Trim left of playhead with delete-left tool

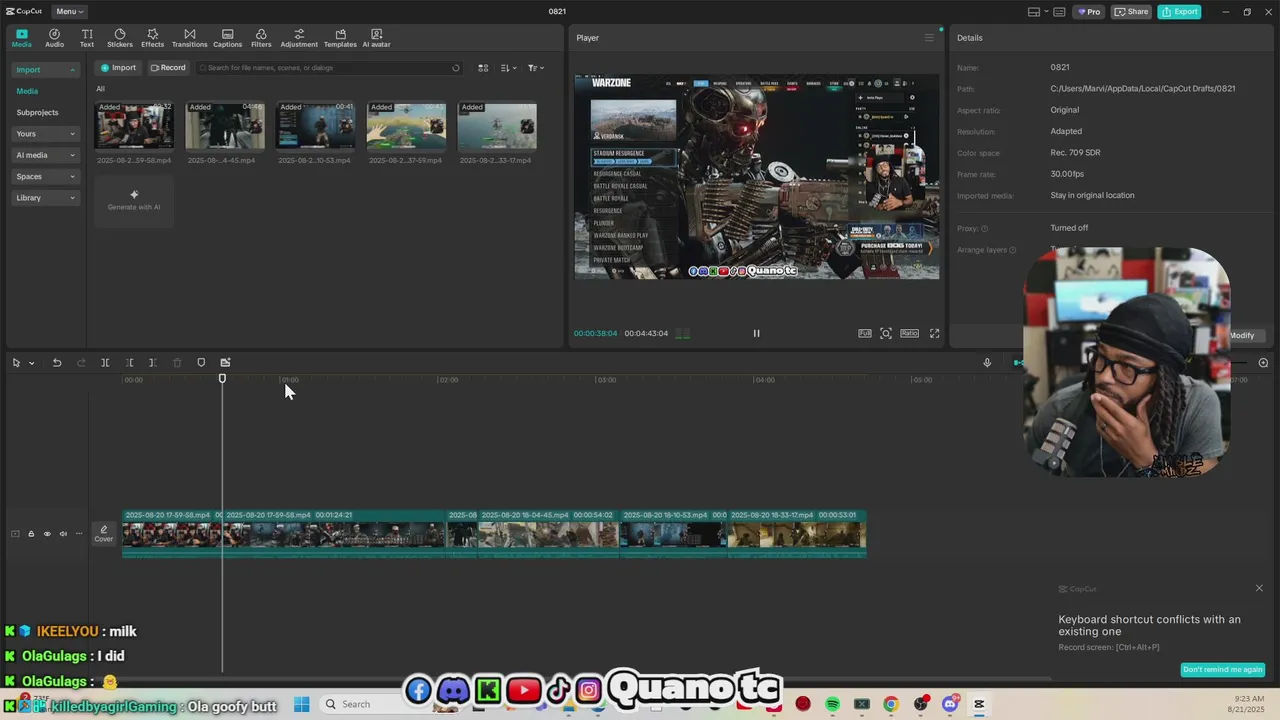(x=129, y=363)
